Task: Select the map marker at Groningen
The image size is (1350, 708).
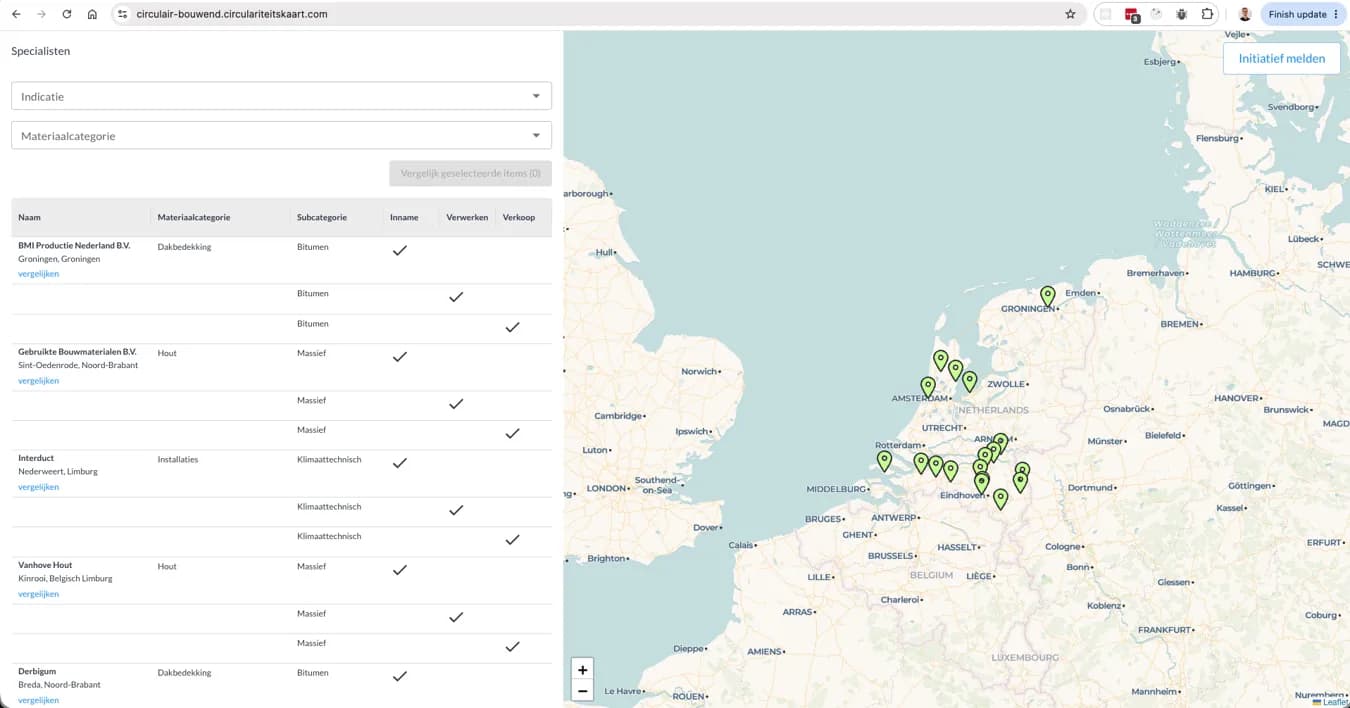Action: [x=1047, y=296]
